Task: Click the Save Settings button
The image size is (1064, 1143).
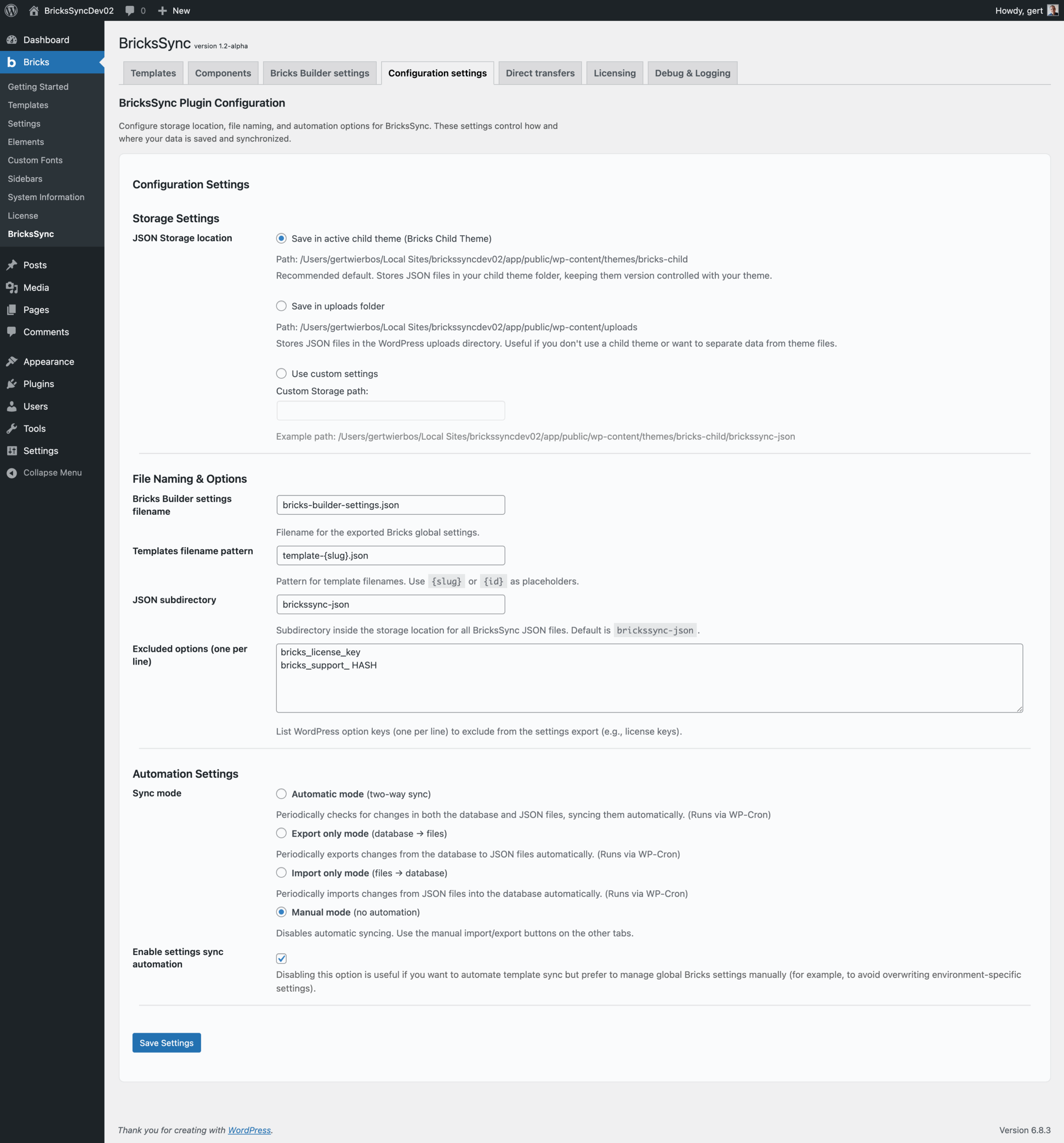Action: click(x=166, y=1043)
